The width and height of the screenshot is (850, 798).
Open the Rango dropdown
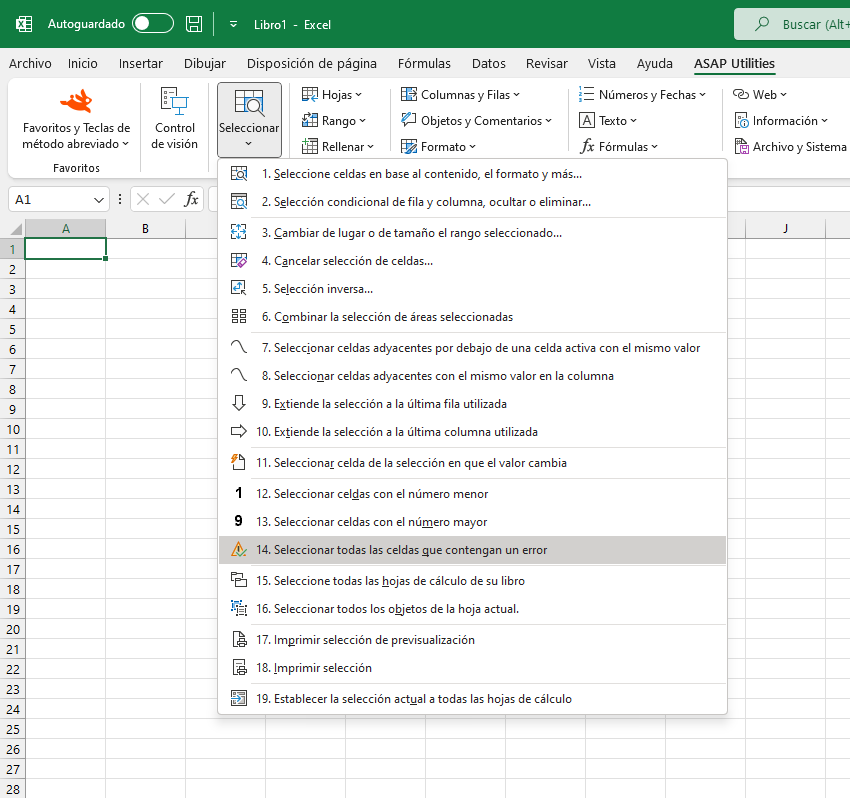click(333, 120)
